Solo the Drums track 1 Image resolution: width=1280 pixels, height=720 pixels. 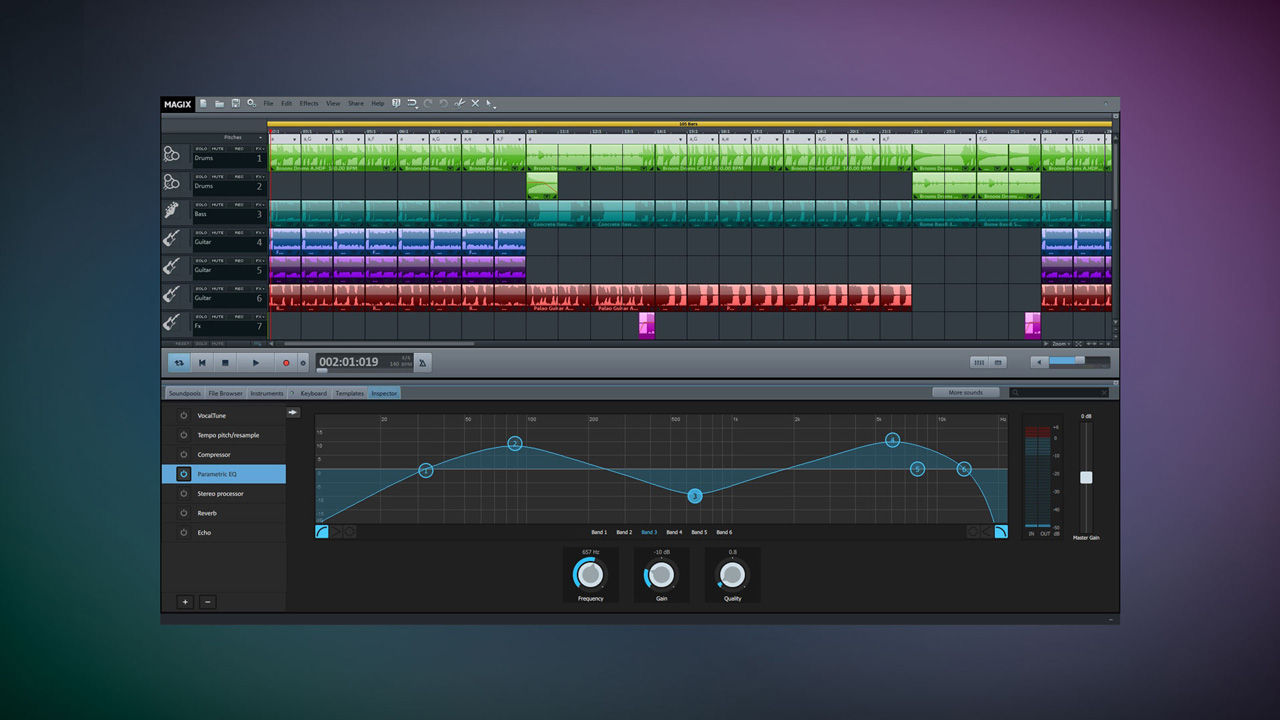pos(201,149)
